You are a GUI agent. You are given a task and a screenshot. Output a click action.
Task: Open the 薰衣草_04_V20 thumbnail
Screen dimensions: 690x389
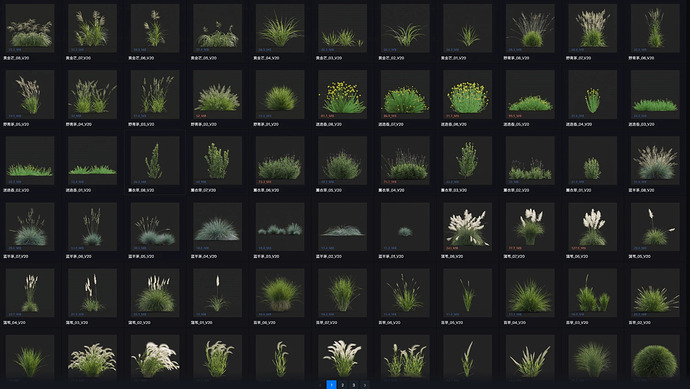click(x=405, y=160)
